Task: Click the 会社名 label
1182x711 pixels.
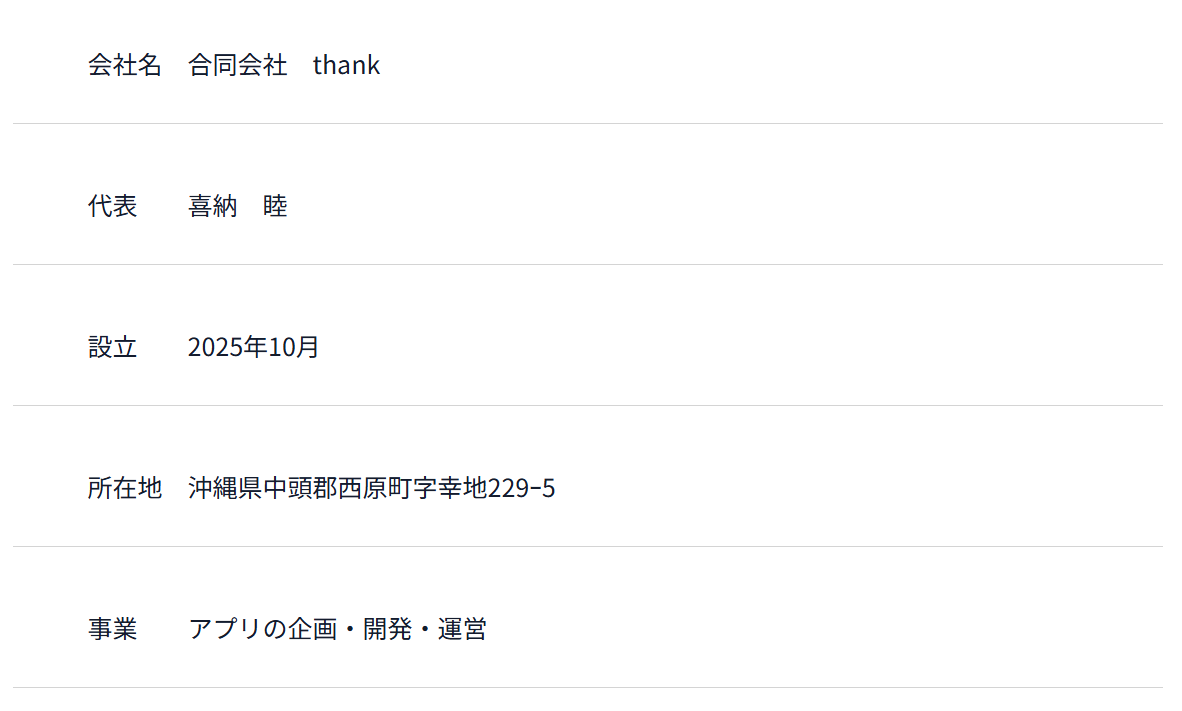Action: pos(124,66)
